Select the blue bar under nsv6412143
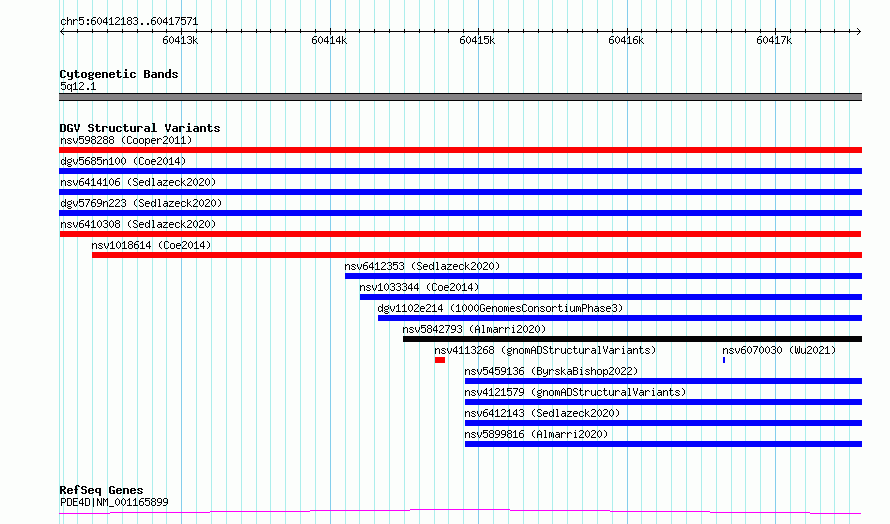This screenshot has height=524, width=890. (x=664, y=423)
